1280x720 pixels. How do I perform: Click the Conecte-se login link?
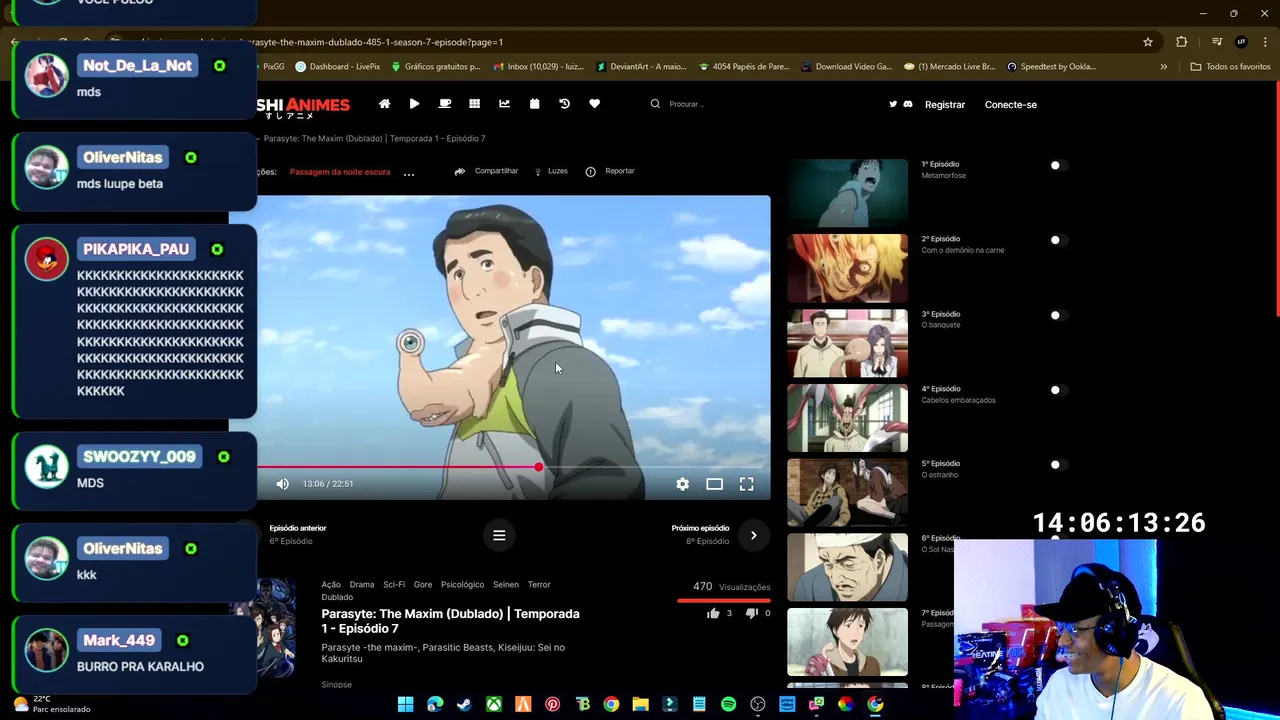(x=1011, y=104)
